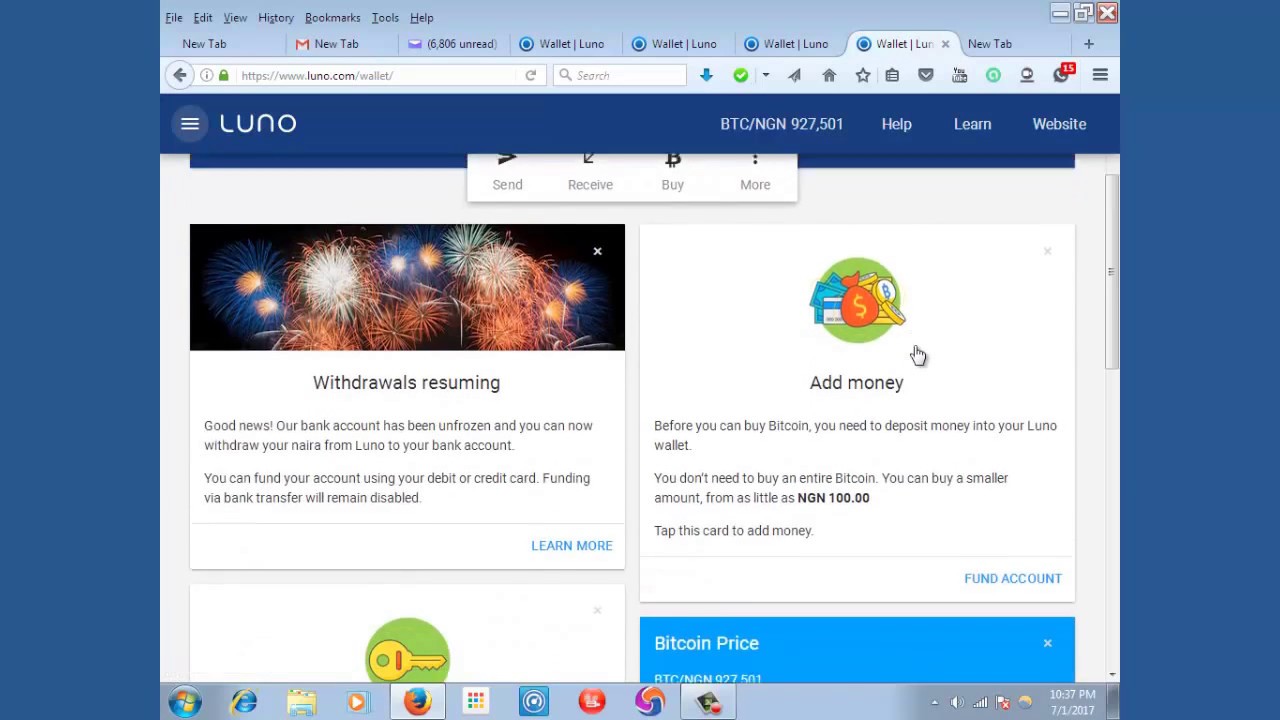The image size is (1280, 720).
Task: Click Firefox icon in taskbar
Action: (x=417, y=702)
